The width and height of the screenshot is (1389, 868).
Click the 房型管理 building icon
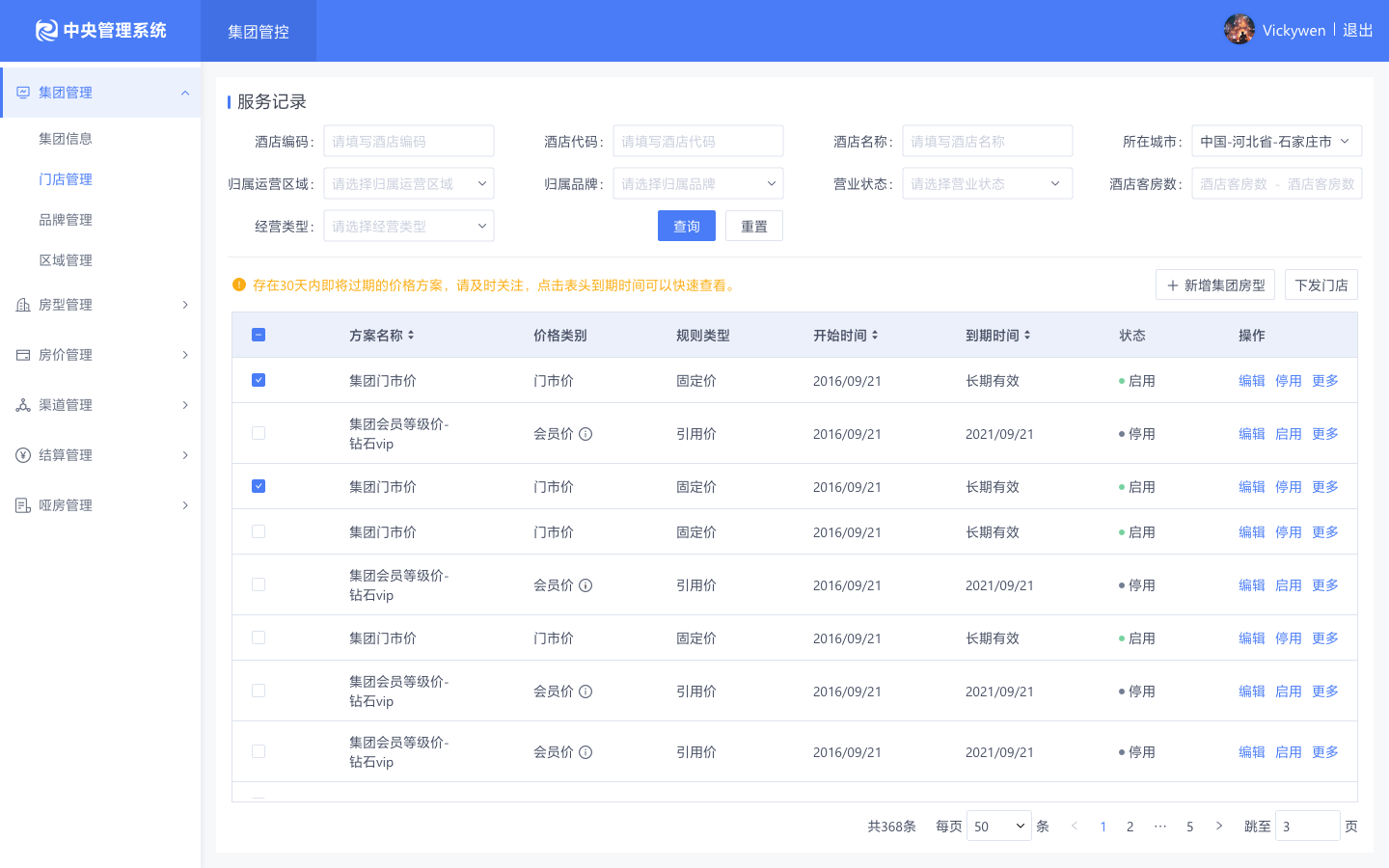23,305
